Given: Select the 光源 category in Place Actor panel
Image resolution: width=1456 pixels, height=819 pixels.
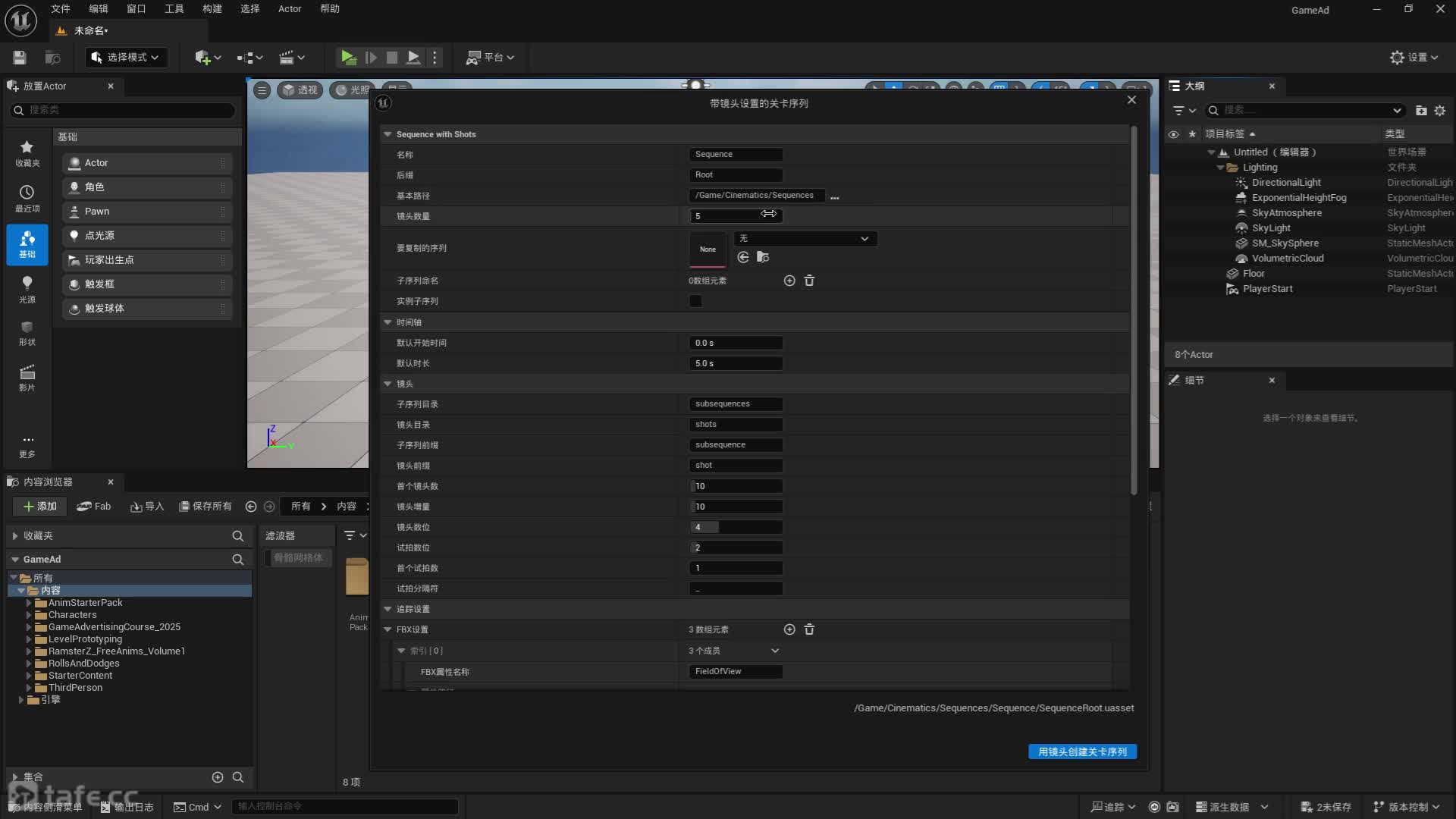Looking at the screenshot, I should pyautogui.click(x=27, y=289).
